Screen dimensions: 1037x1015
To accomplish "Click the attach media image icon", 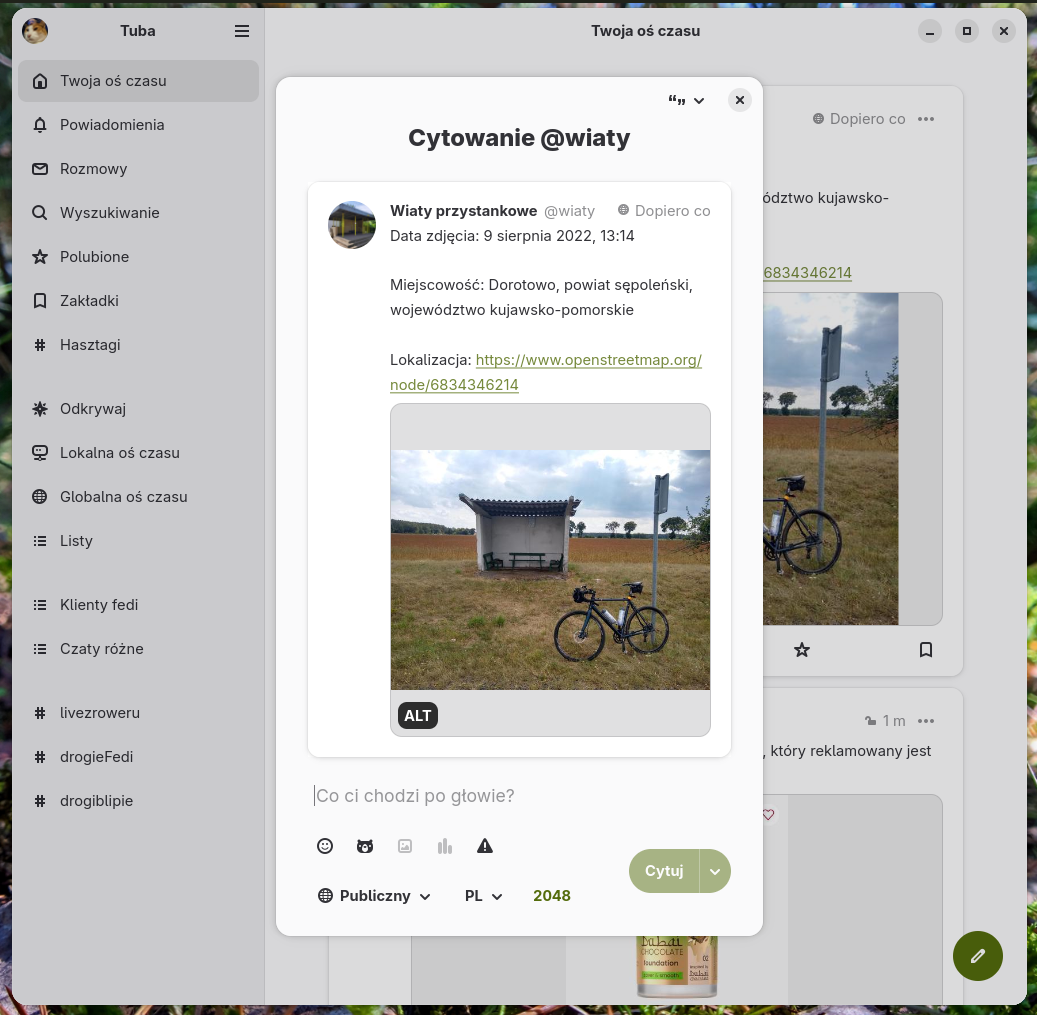I will click(x=405, y=846).
